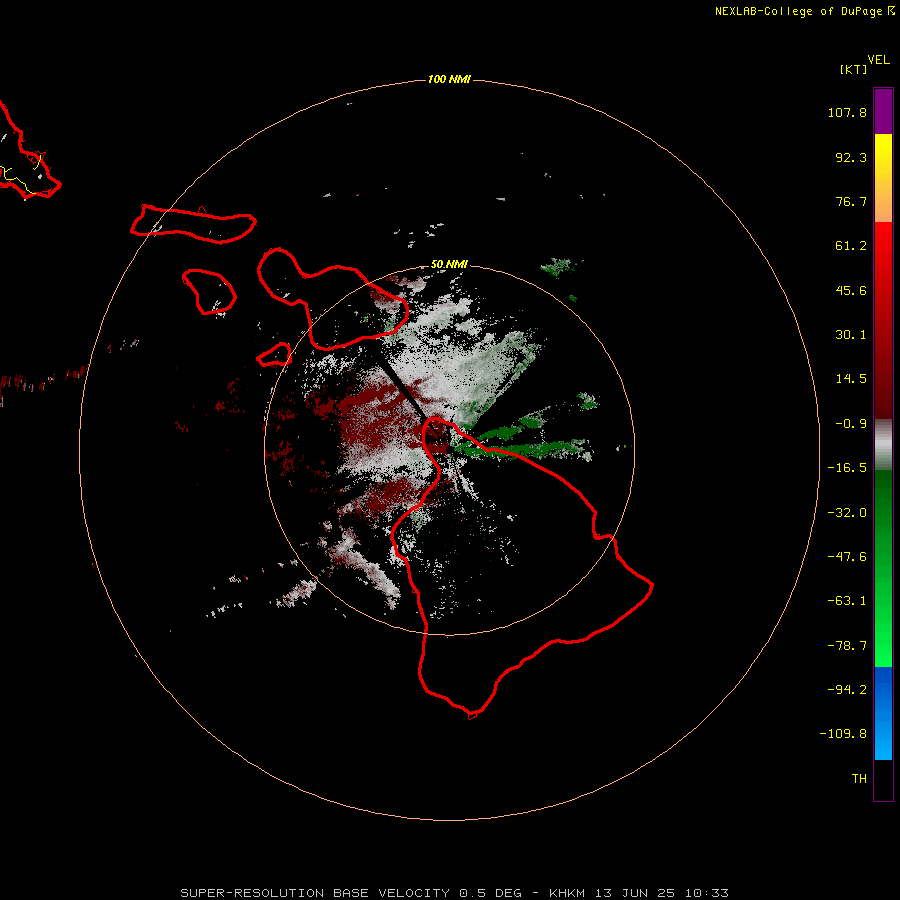The image size is (900, 900).
Task: Click the TH legend label
Action: click(x=859, y=779)
